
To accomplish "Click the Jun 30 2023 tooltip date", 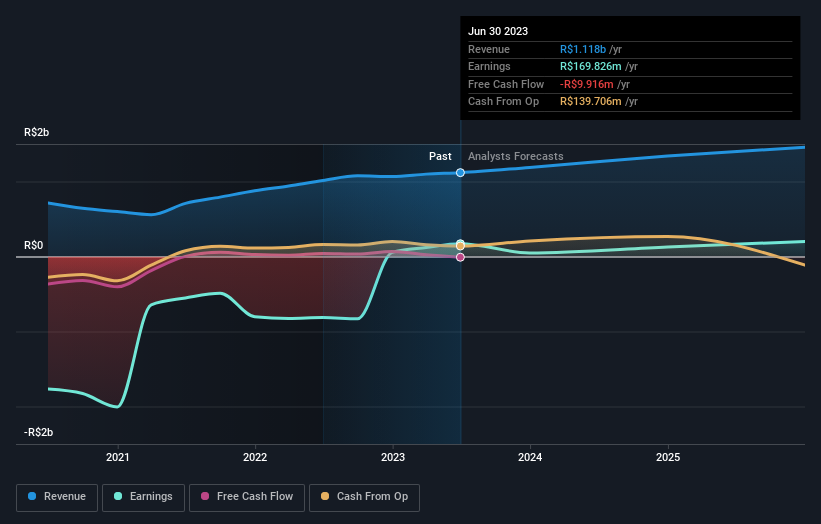I will click(x=498, y=31).
